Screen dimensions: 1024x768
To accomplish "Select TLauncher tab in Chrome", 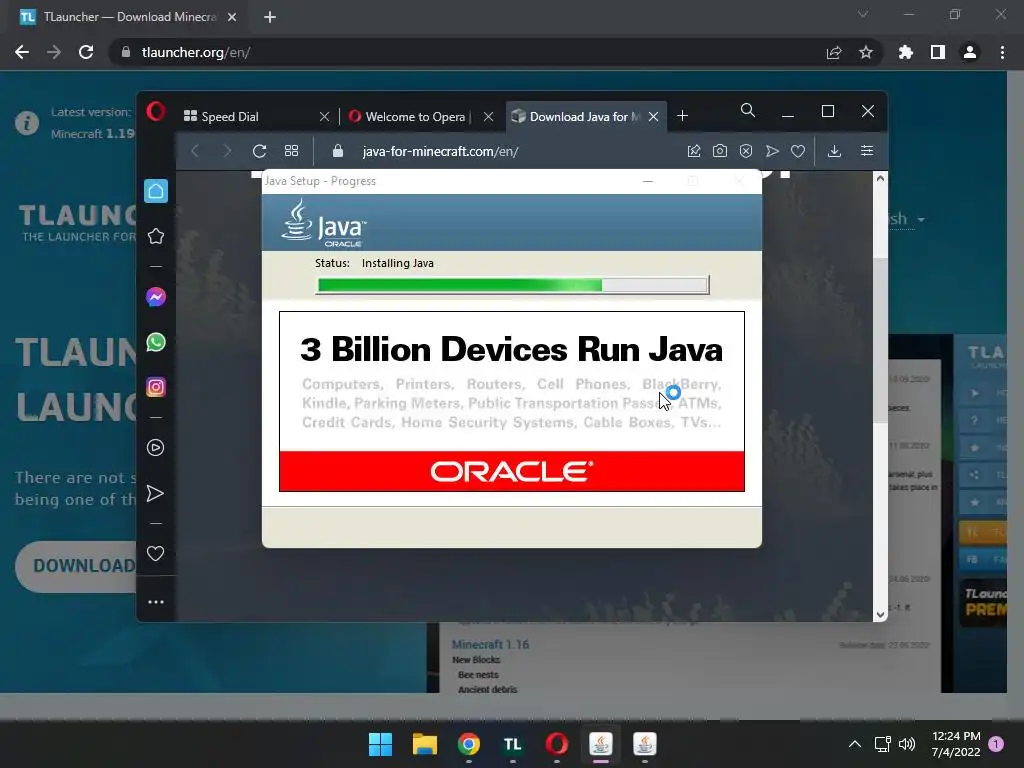I will coord(129,17).
